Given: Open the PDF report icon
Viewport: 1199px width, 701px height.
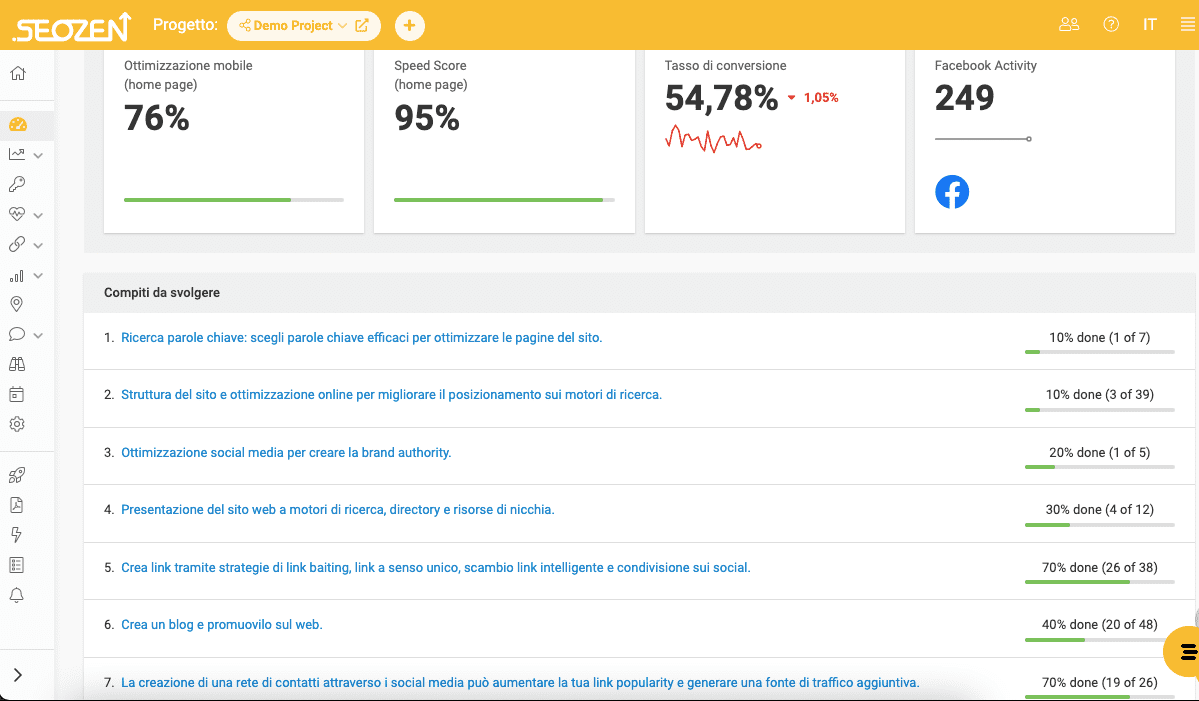Looking at the screenshot, I should pyautogui.click(x=17, y=505).
